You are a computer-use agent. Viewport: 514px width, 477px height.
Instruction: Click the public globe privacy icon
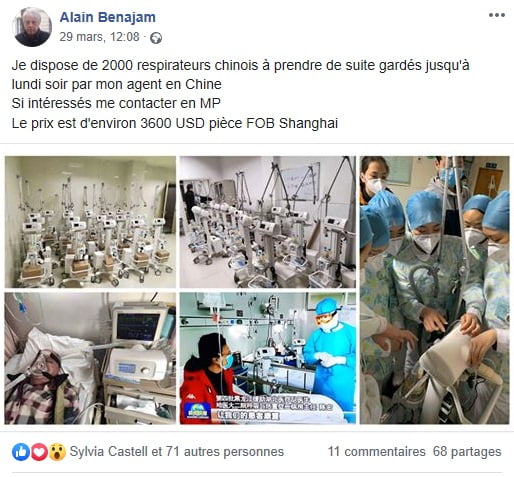click(156, 38)
